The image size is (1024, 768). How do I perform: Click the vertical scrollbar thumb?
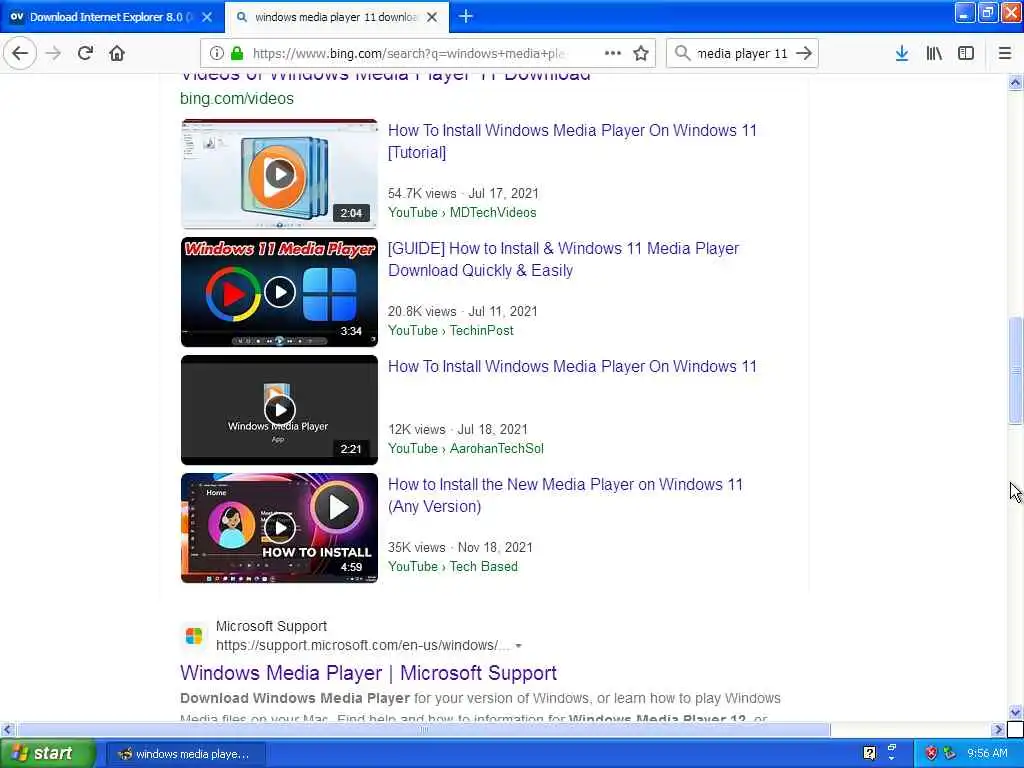coord(1015,370)
